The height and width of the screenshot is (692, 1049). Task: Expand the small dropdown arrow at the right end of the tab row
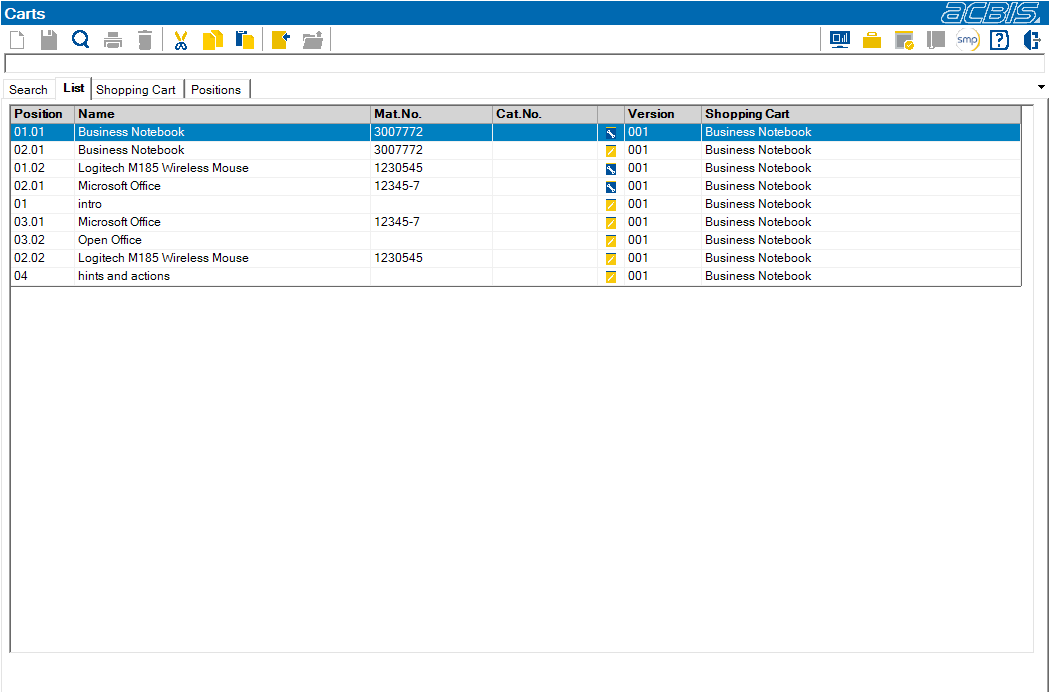pyautogui.click(x=1041, y=87)
